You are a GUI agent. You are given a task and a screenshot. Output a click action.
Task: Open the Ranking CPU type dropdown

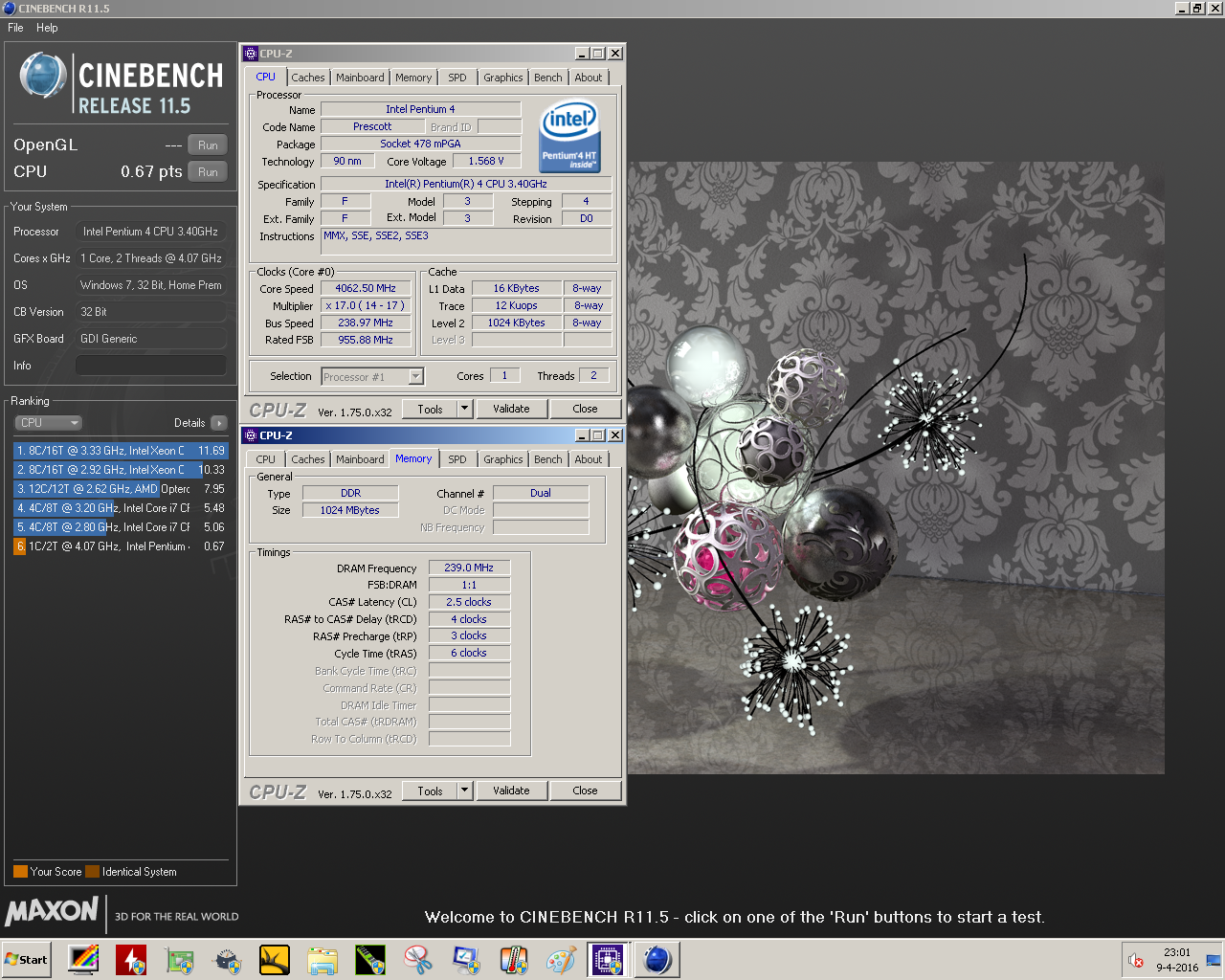48,423
